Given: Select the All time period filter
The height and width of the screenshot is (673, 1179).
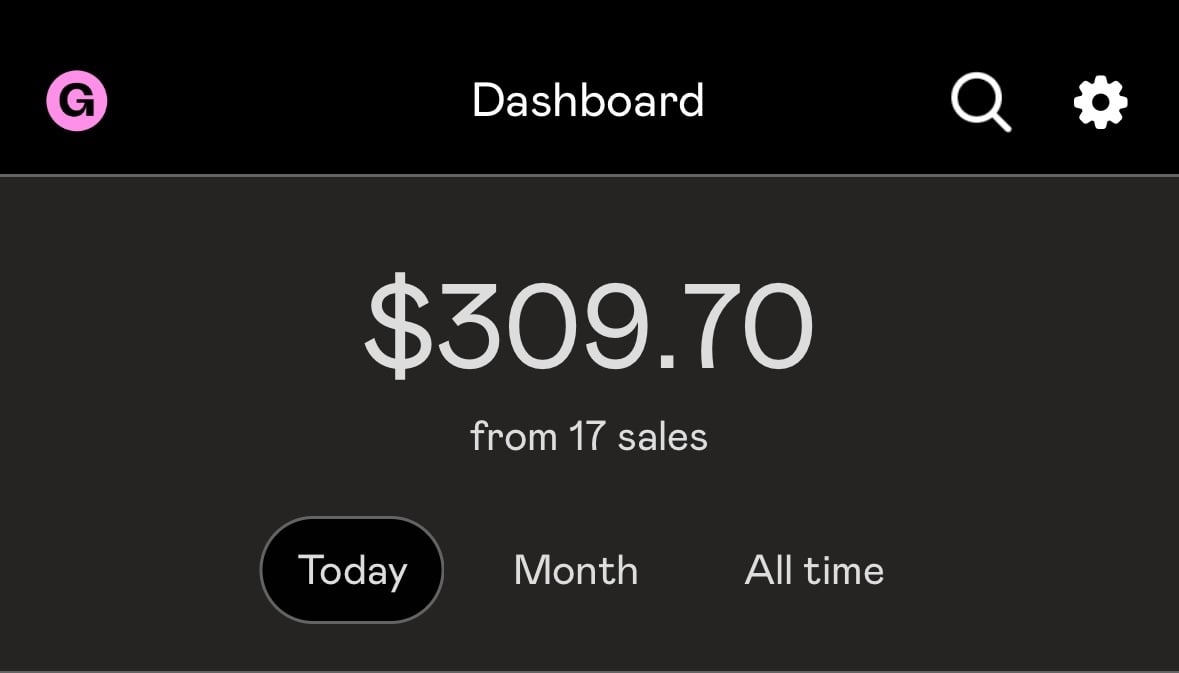Looking at the screenshot, I should point(814,570).
